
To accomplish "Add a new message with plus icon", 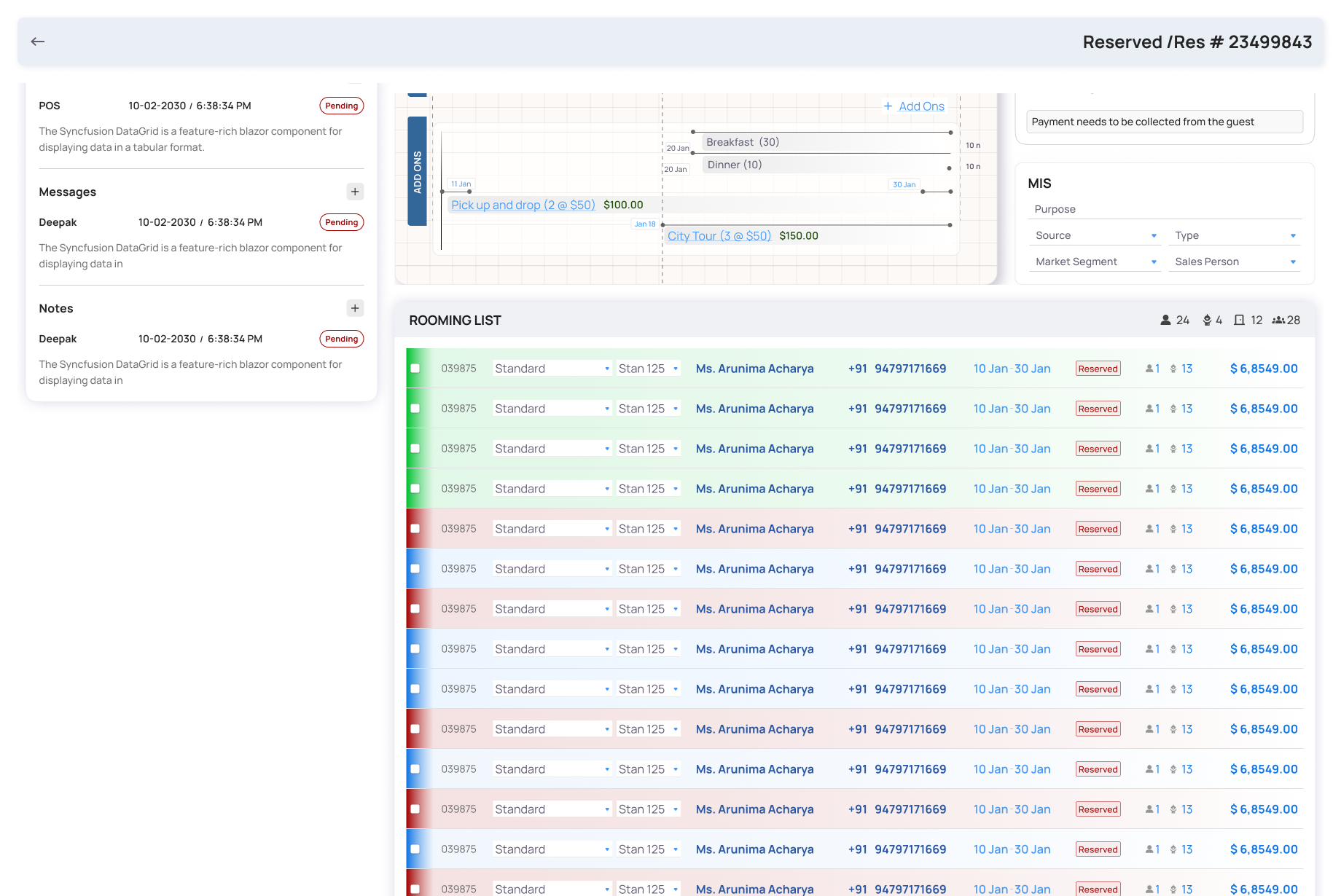I will click(x=355, y=192).
